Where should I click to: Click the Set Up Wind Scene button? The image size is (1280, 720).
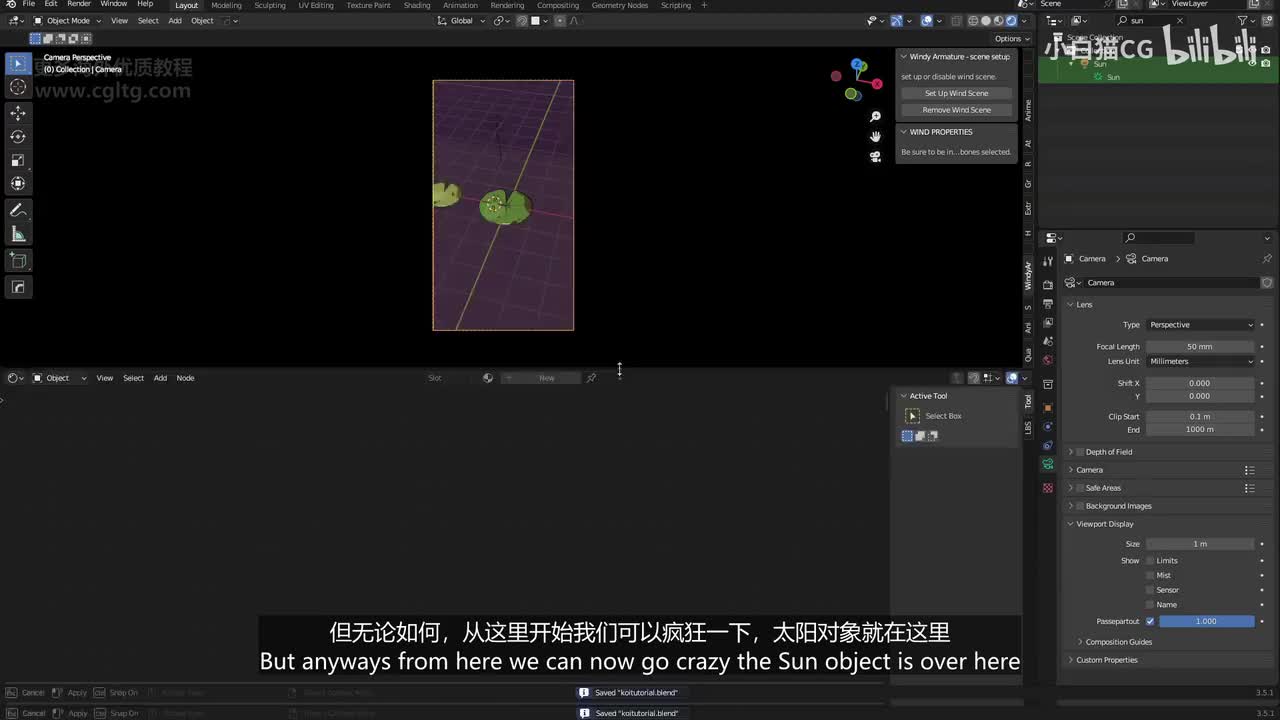957,93
